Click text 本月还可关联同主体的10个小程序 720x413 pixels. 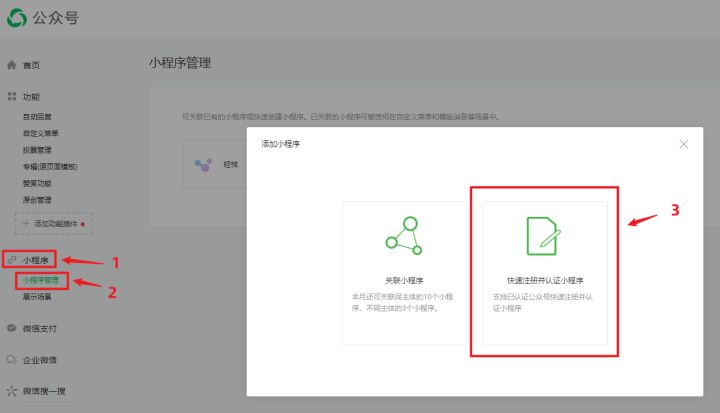(x=402, y=302)
